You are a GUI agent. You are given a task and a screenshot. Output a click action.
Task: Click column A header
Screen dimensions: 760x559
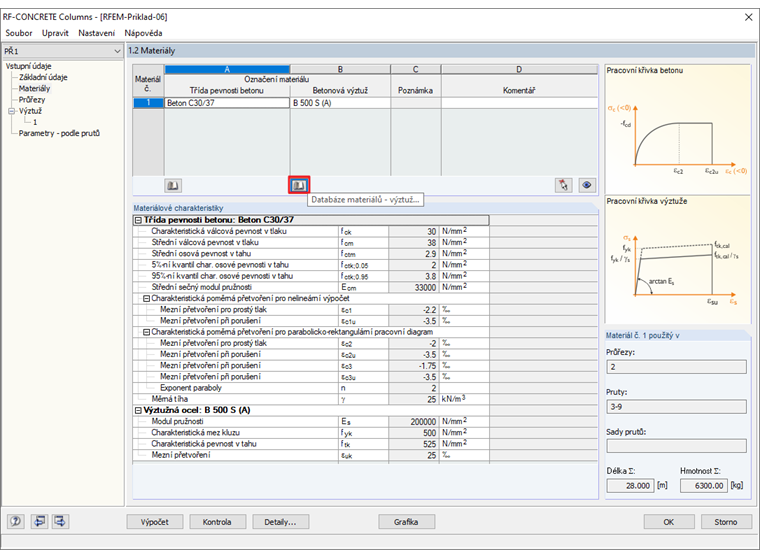point(227,69)
